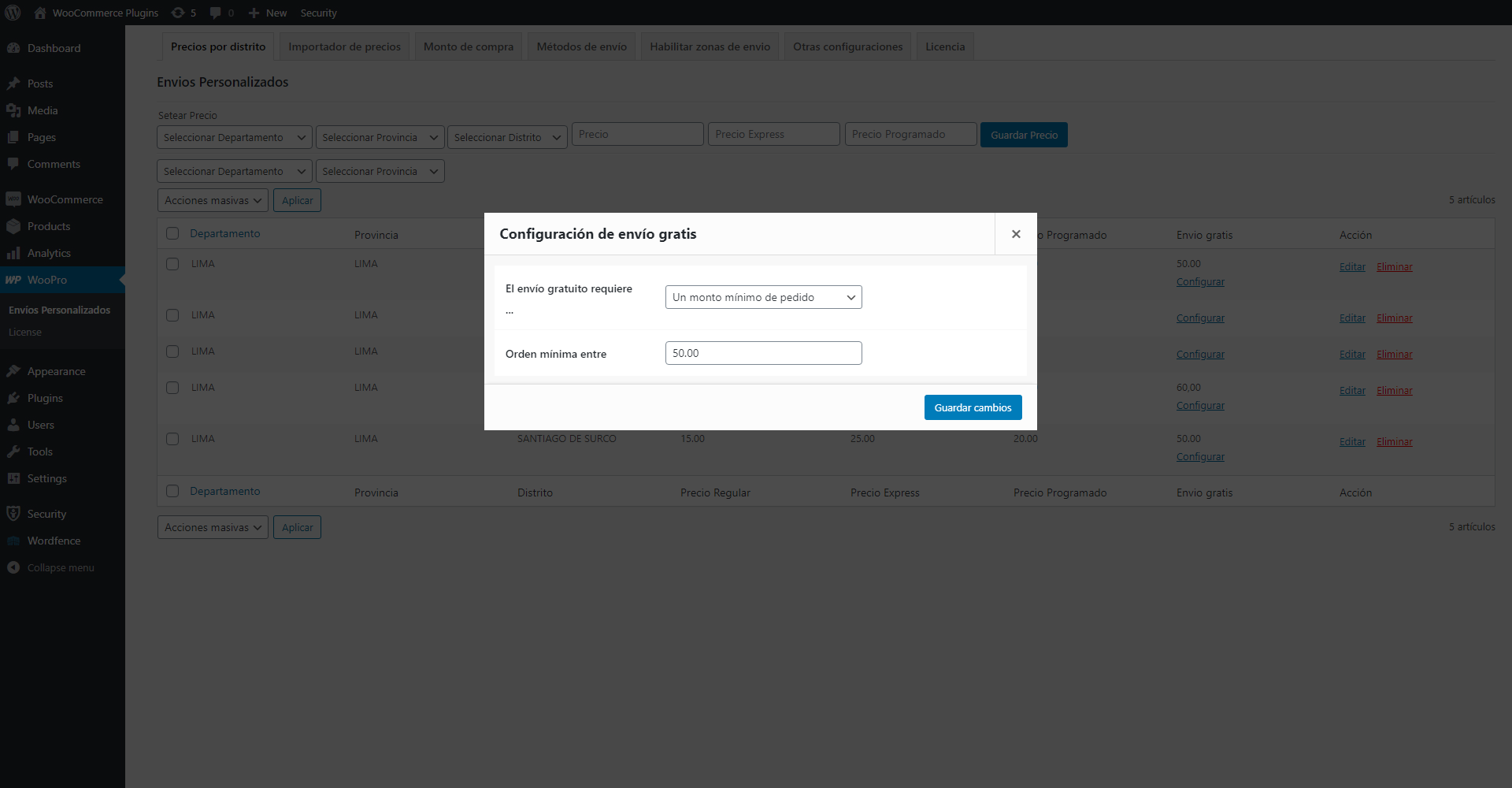Switch to the Importador de precios tab
This screenshot has height=788, width=1512.
pyautogui.click(x=344, y=46)
